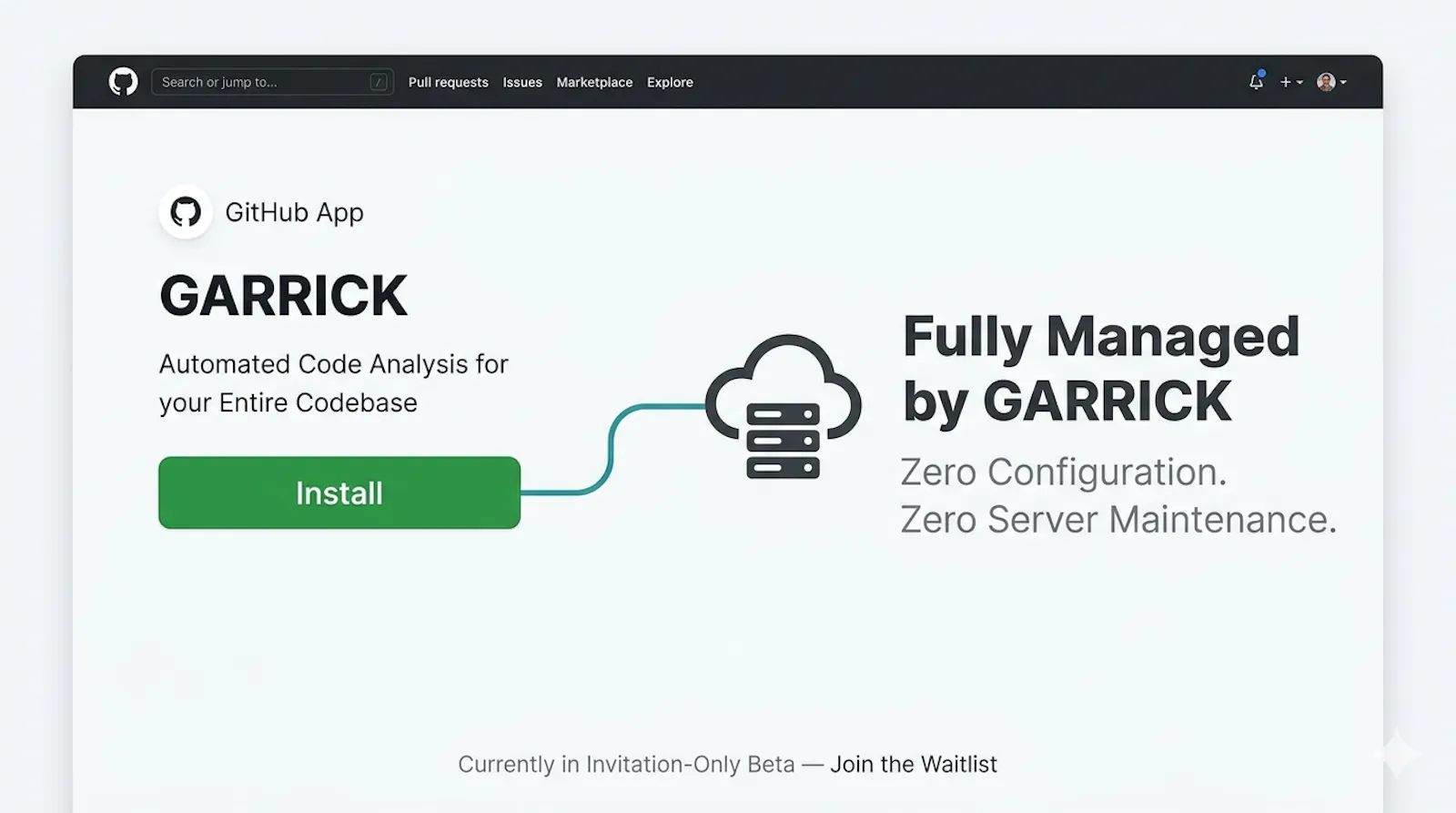Click the GitHub App octocat badge icon
The width and height of the screenshot is (1456, 813).
tap(186, 212)
